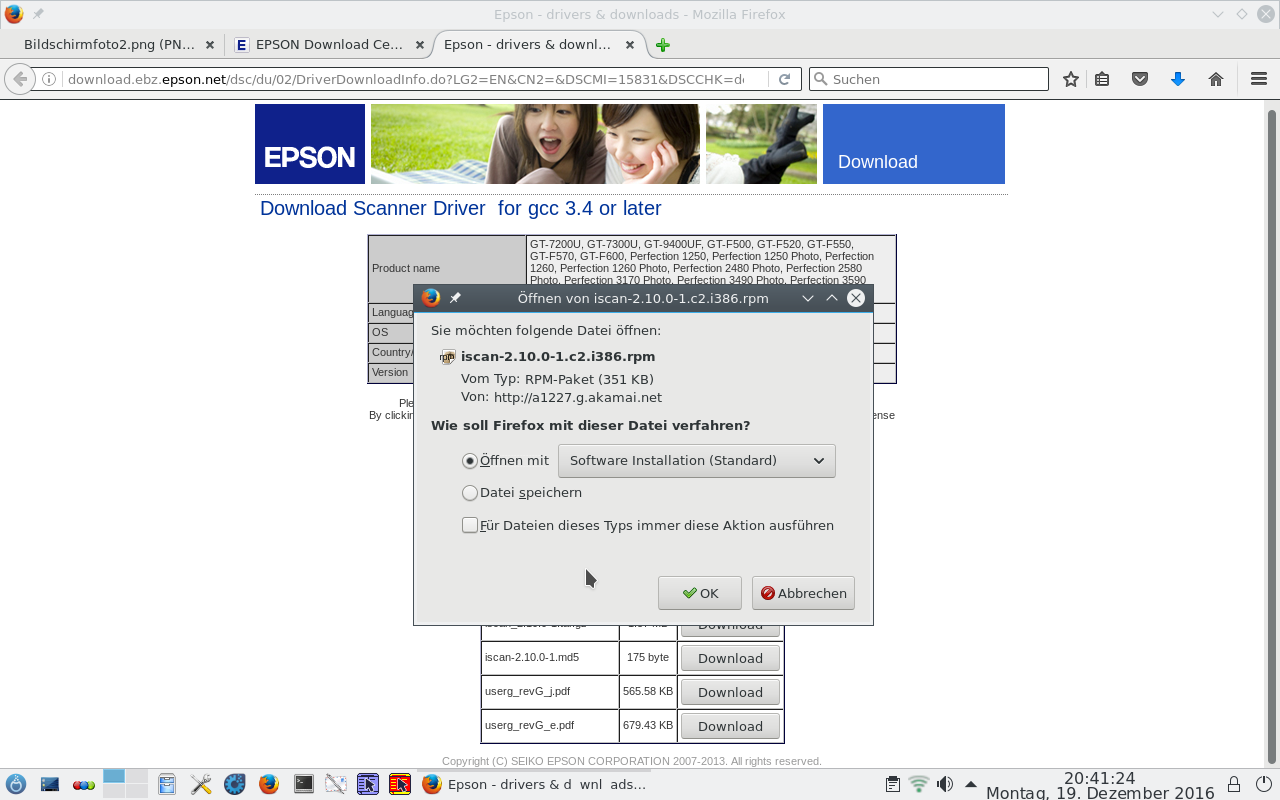1280x800 pixels.
Task: Open the Fedora application launcher menu
Action: [x=16, y=784]
